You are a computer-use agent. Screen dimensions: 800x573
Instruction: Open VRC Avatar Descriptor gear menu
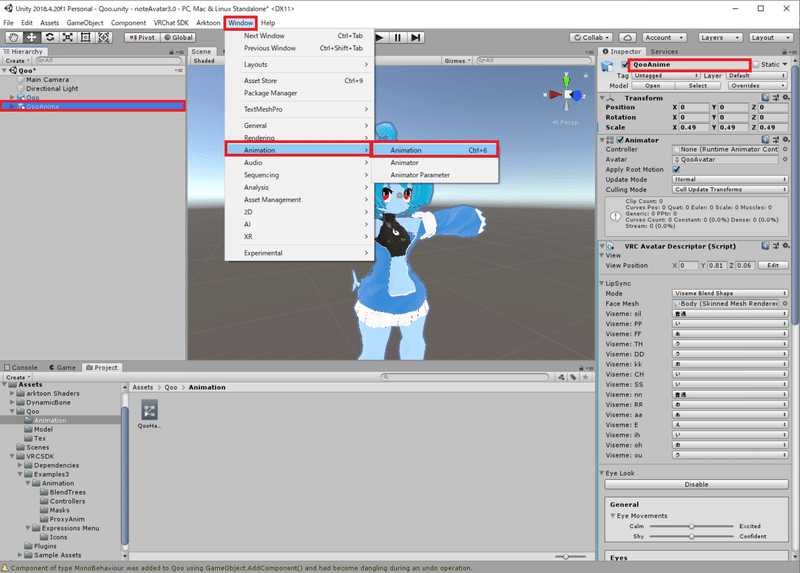(x=786, y=245)
